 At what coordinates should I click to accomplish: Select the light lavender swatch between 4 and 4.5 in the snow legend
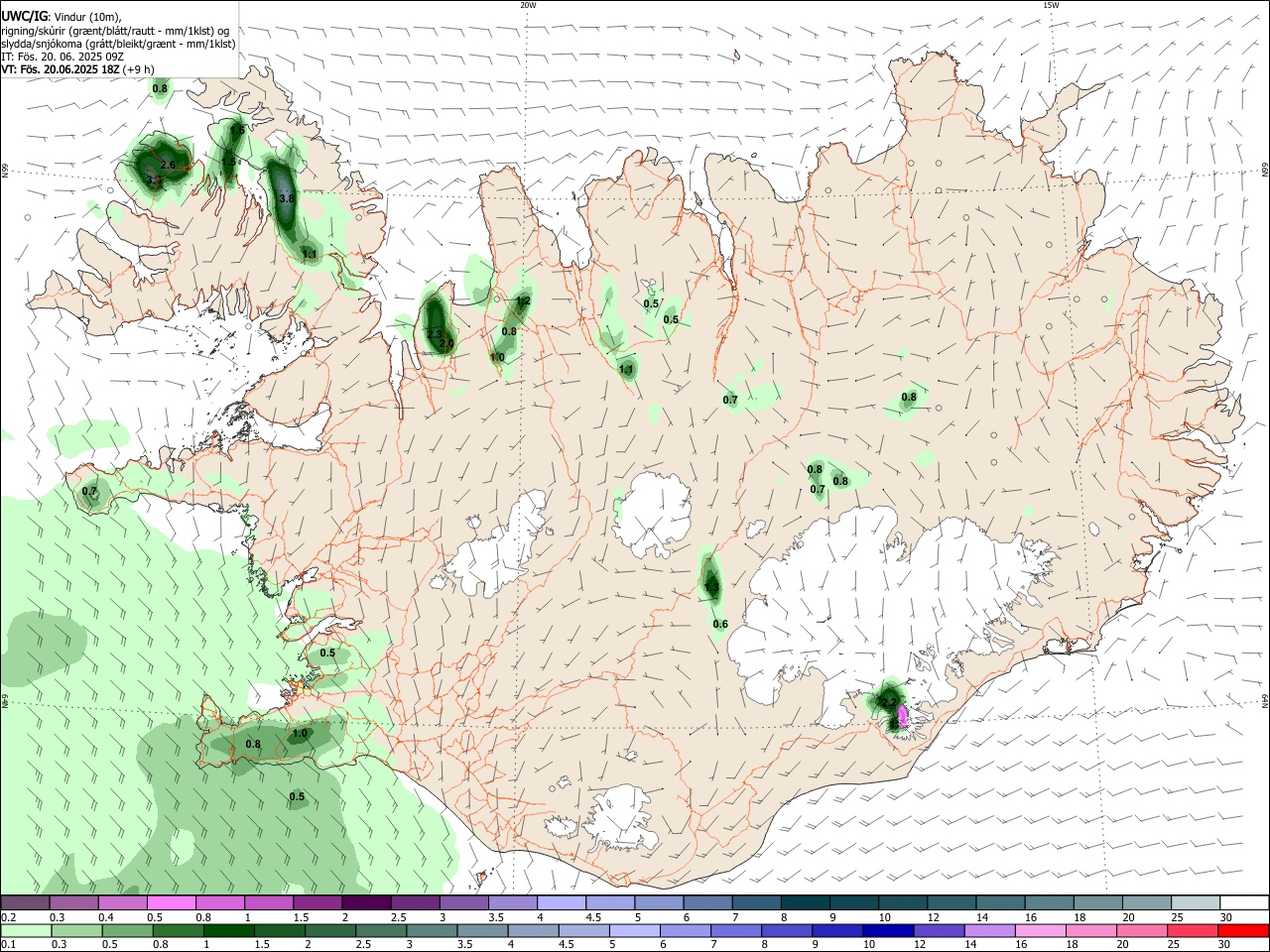[x=561, y=902]
